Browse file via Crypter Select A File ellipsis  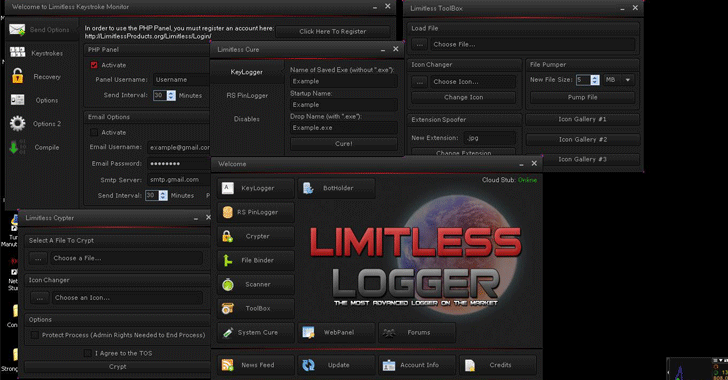coord(38,258)
